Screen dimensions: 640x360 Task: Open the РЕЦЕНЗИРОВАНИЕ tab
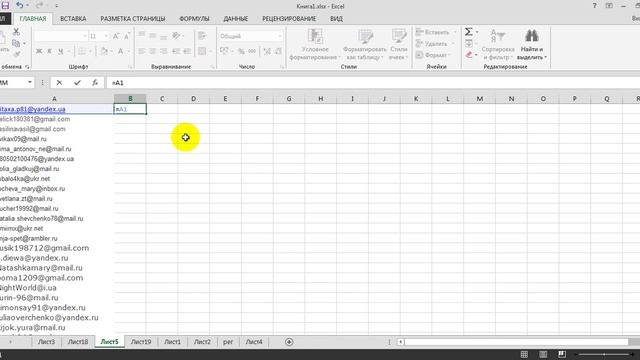click(289, 19)
